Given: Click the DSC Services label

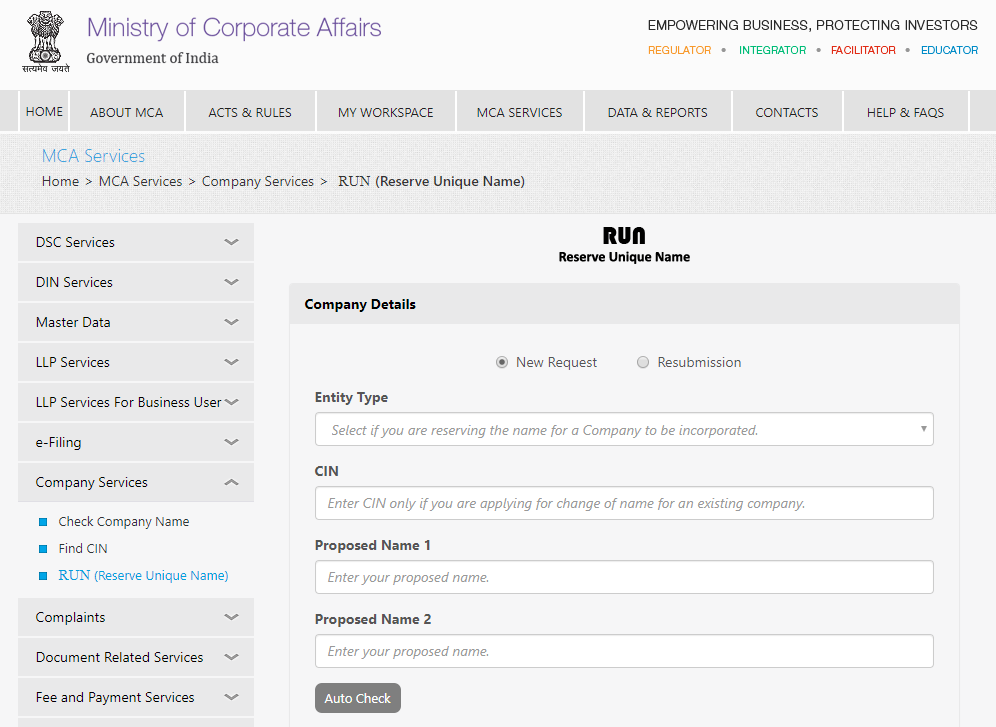Looking at the screenshot, I should [75, 243].
